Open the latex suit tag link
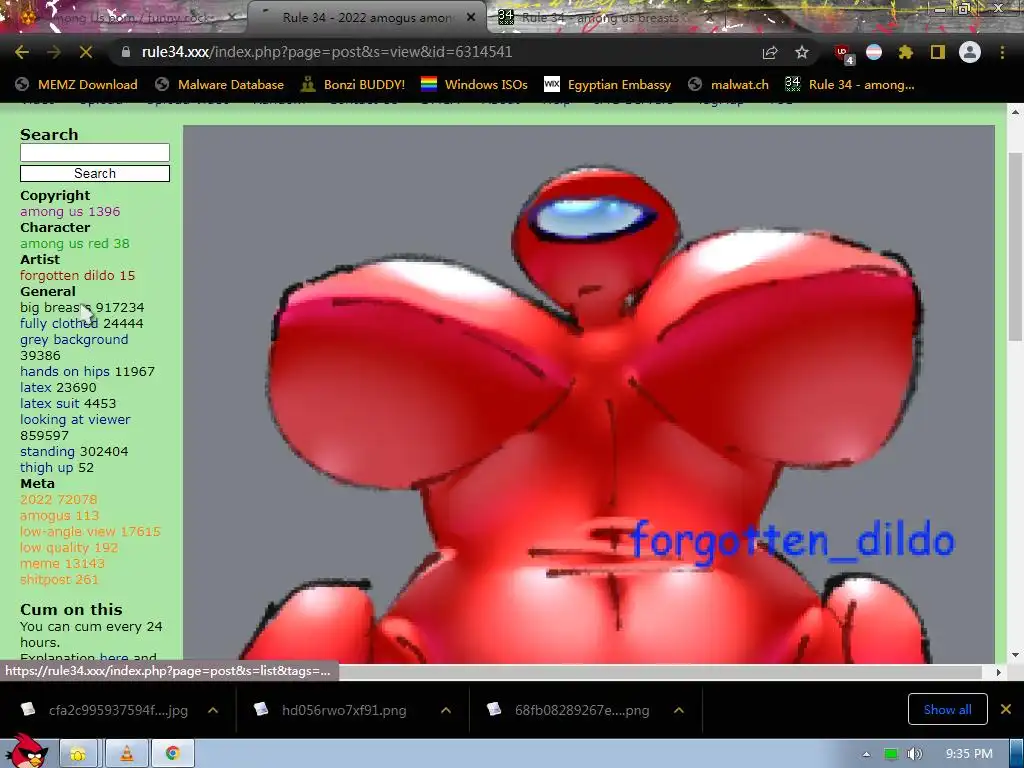1024x768 pixels. click(x=50, y=404)
